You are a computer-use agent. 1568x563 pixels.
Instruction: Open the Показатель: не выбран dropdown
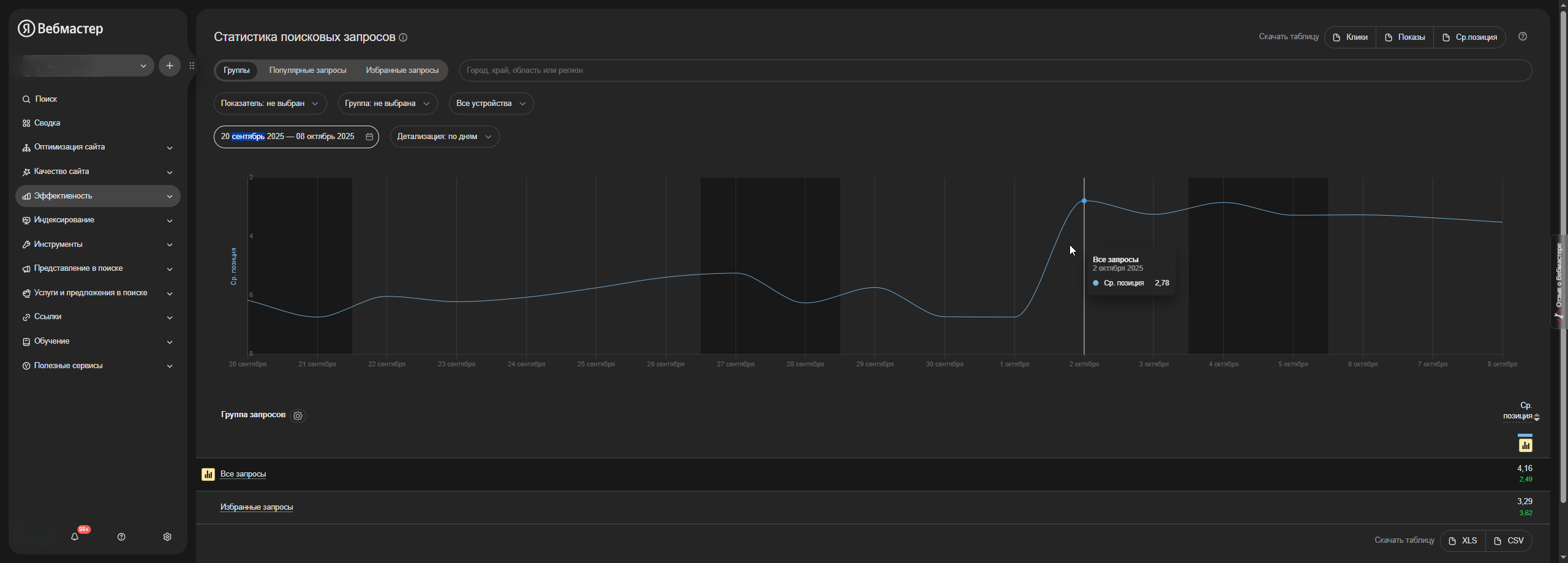[x=269, y=104]
